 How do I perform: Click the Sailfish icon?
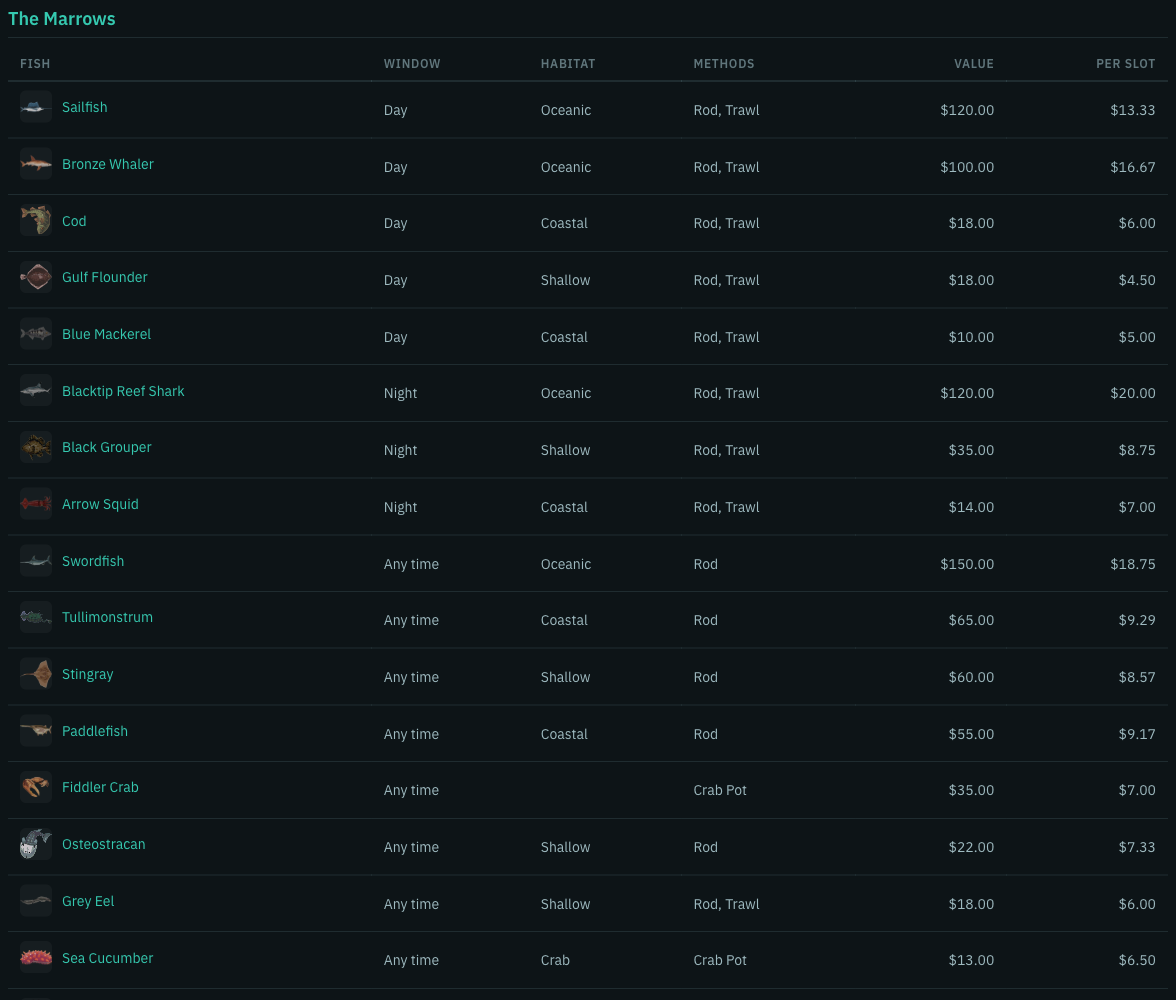pos(35,107)
